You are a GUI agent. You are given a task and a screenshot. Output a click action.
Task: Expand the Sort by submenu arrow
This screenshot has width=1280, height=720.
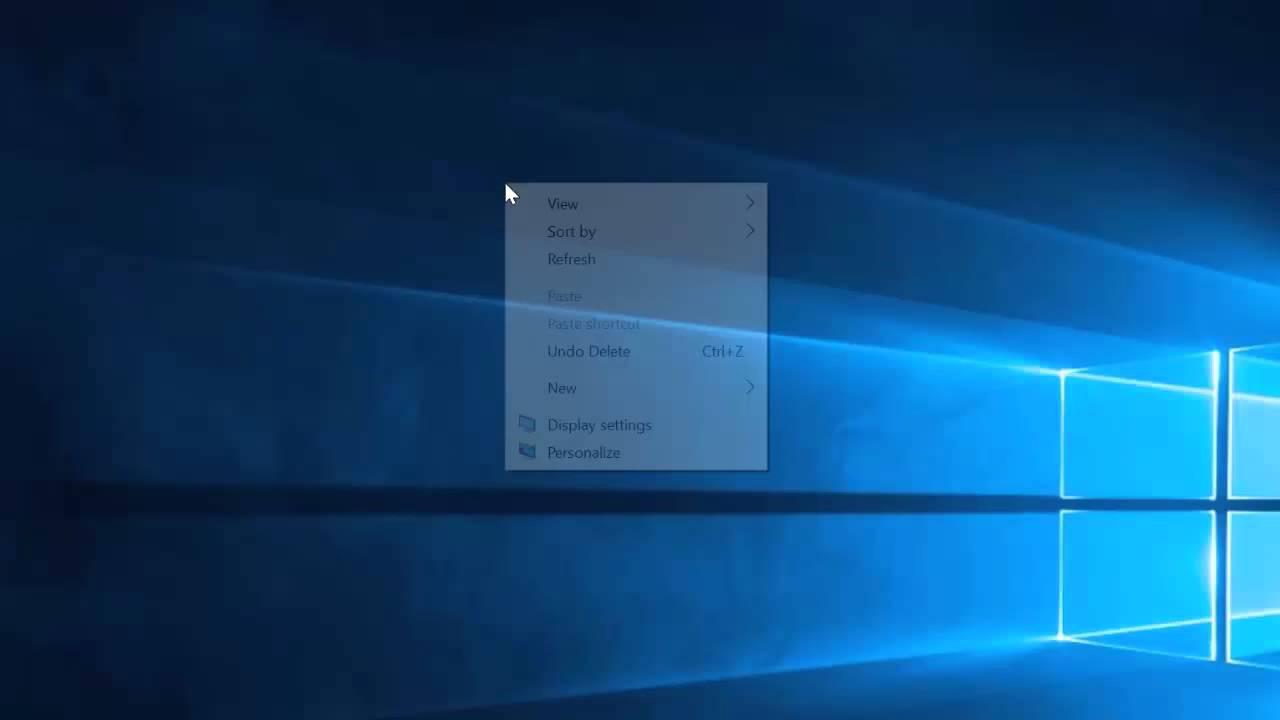point(750,231)
